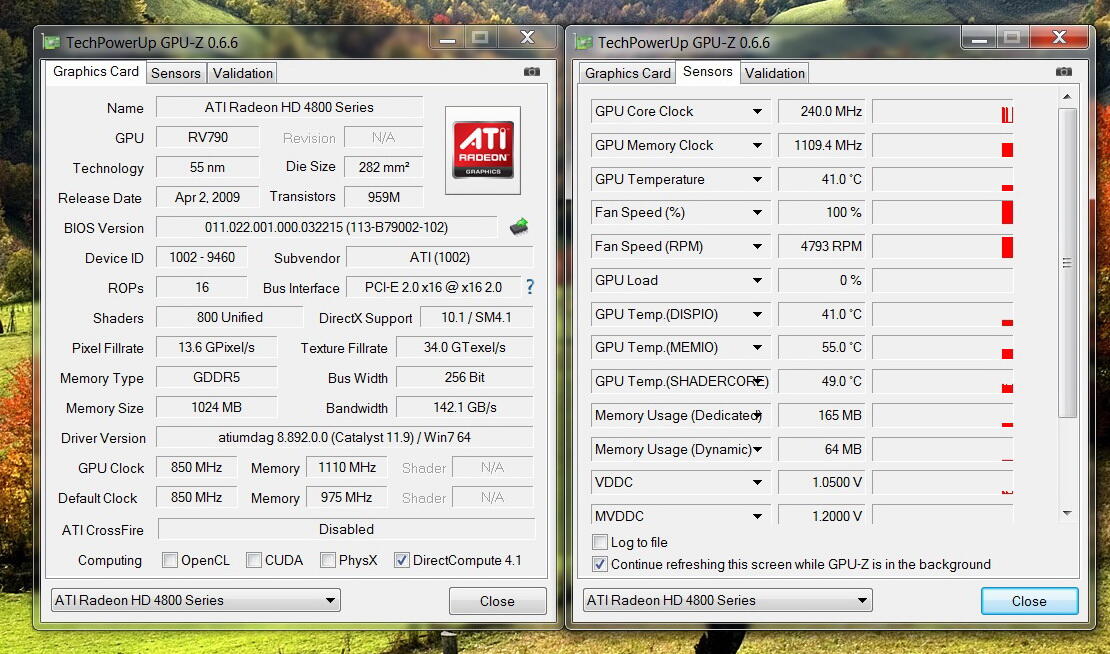Click the 4793 RPM fan speed reading
The width and height of the screenshot is (1110, 654).
822,246
